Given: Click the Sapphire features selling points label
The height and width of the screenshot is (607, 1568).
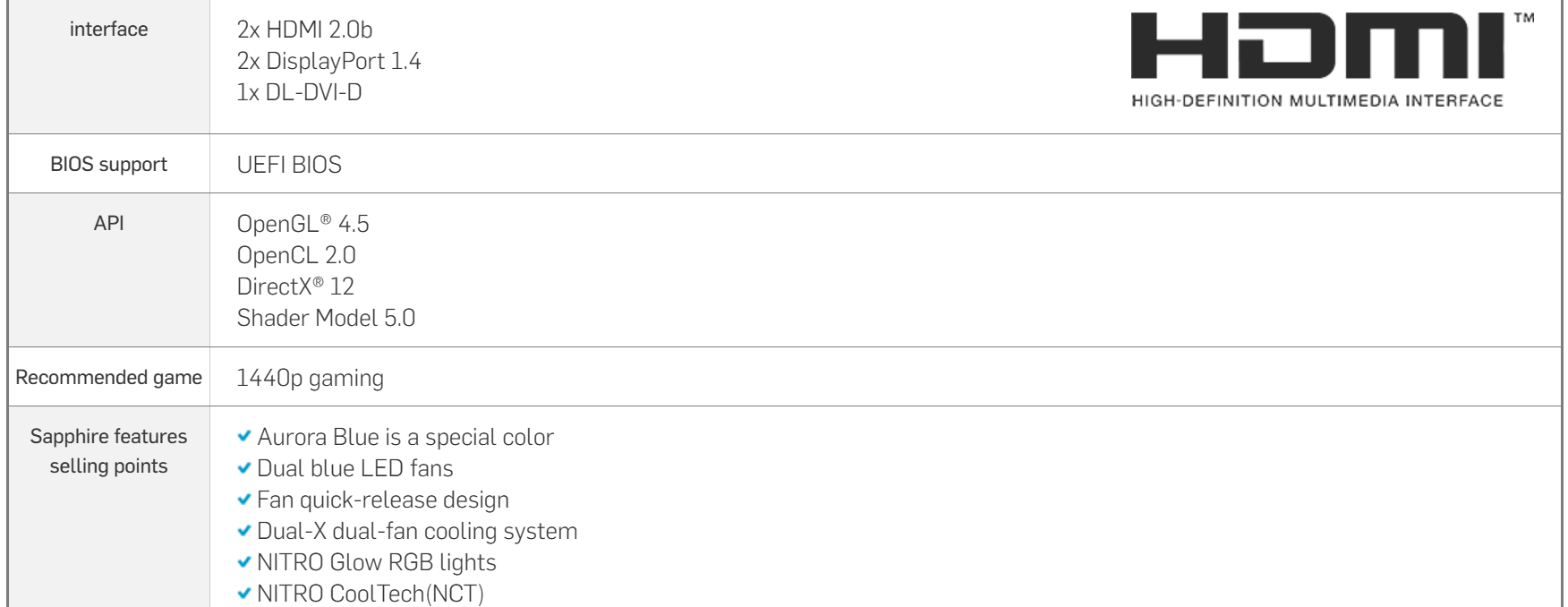Looking at the screenshot, I should (109, 451).
